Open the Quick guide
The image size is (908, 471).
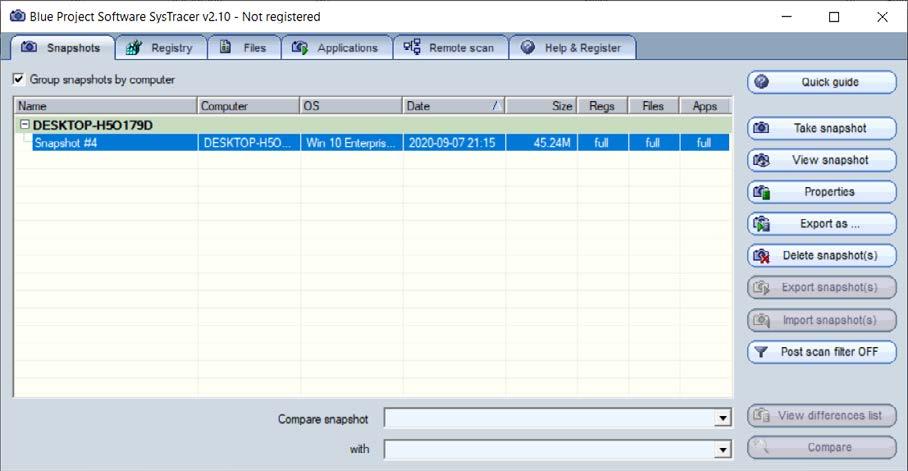[x=822, y=82]
